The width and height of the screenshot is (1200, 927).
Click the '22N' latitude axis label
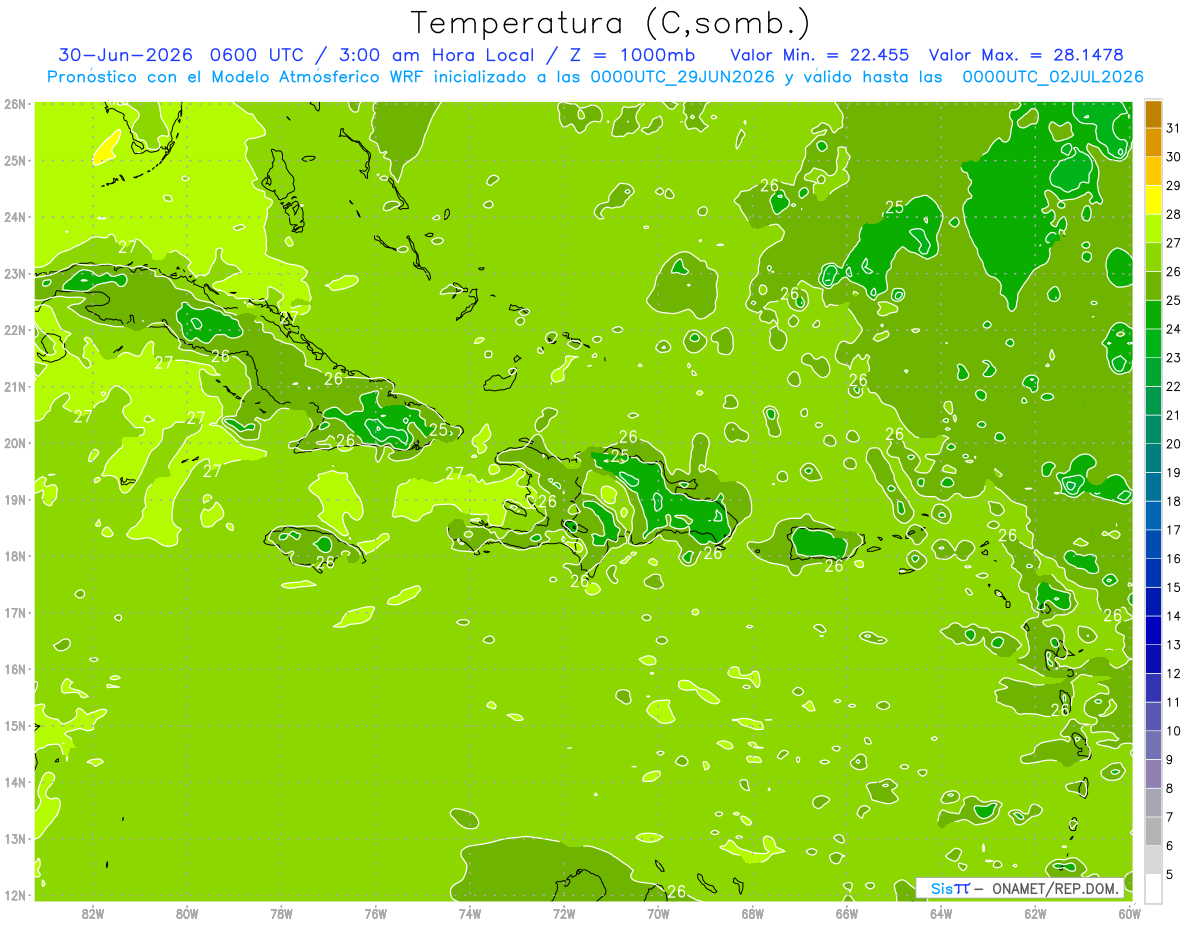coord(15,330)
